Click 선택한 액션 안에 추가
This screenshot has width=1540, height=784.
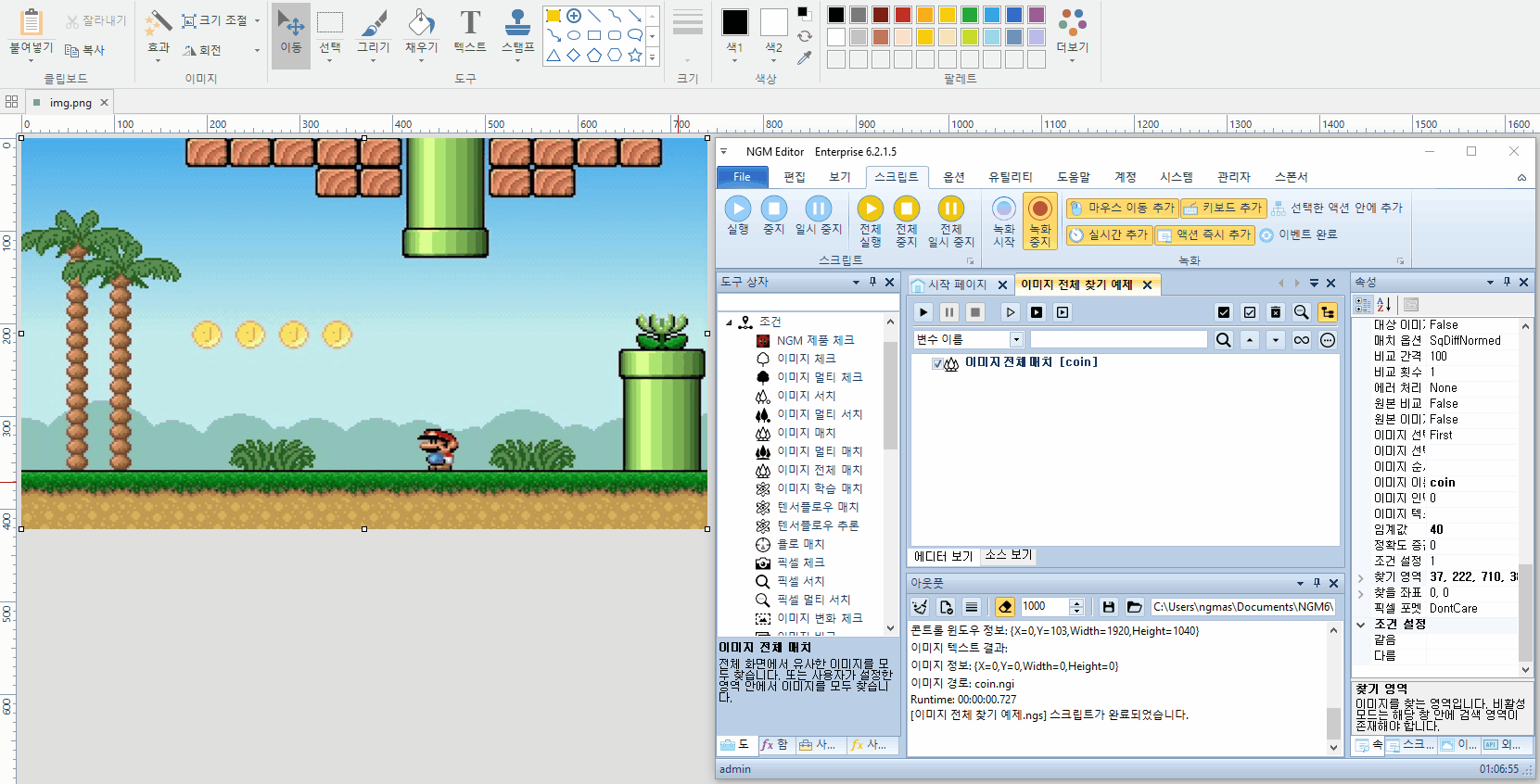click(1337, 208)
